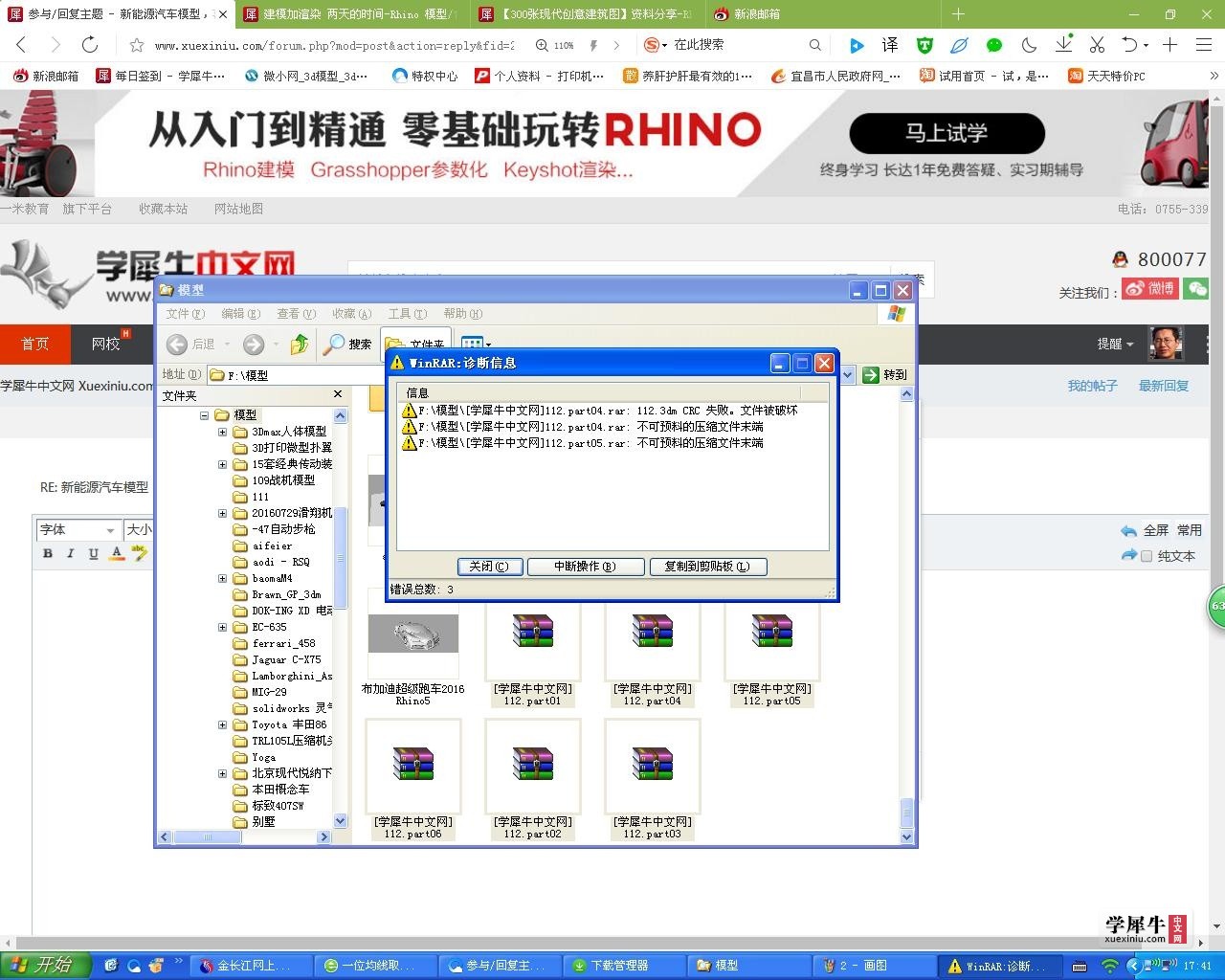Switch to 2 - 画图 taskbar item
This screenshot has width=1225, height=980.
[876, 966]
